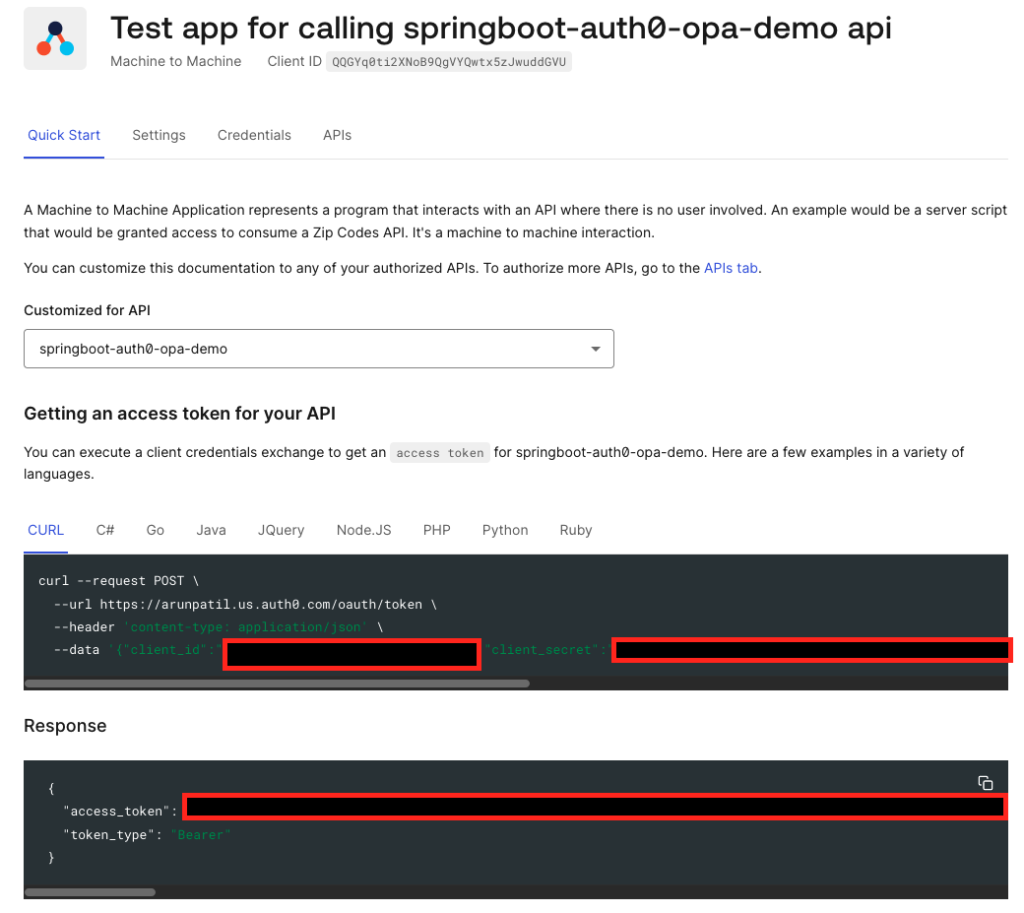
Task: Switch to the Go code example
Action: click(x=155, y=530)
